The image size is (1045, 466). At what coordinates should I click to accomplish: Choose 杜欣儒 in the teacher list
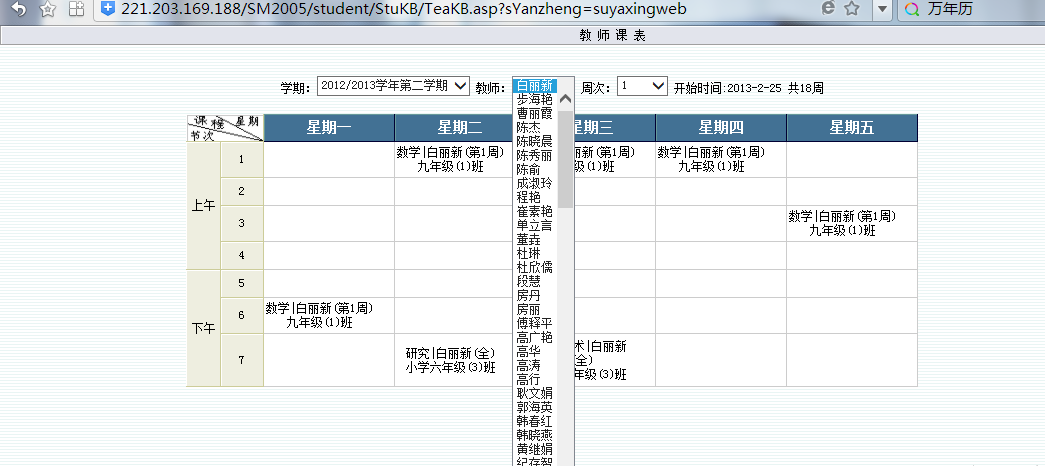click(534, 267)
